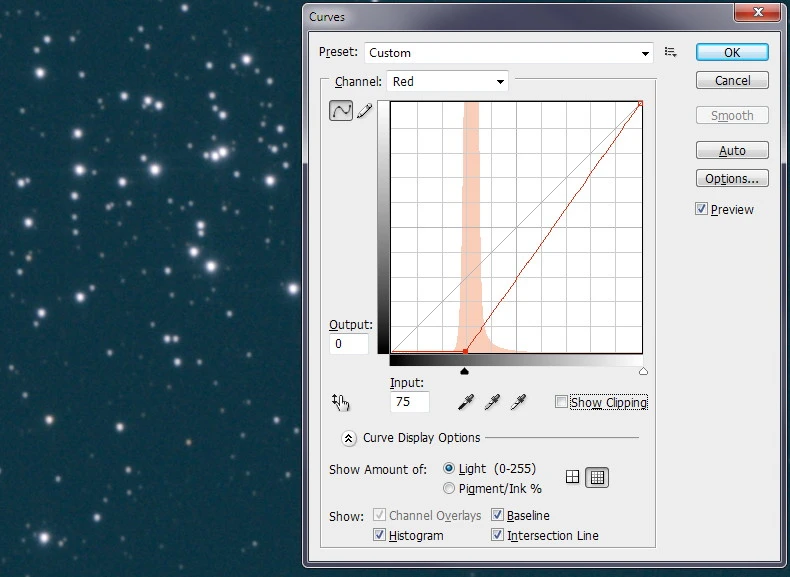The width and height of the screenshot is (790, 577).
Task: Select the pencil draw curve tool
Action: [x=364, y=111]
